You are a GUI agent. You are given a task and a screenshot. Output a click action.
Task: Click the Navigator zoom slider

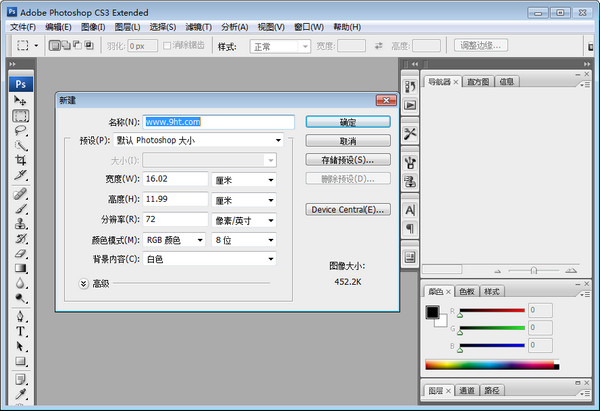534,271
